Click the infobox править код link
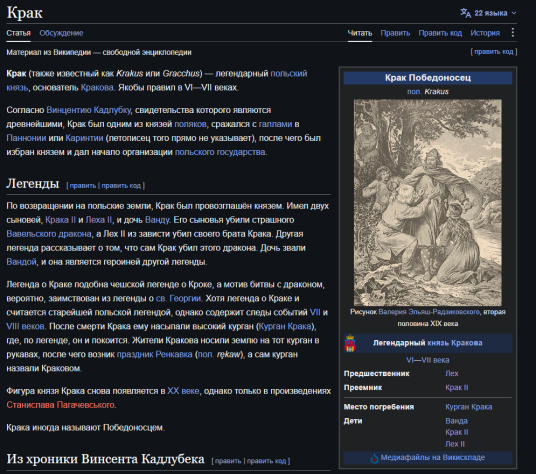 click(494, 52)
